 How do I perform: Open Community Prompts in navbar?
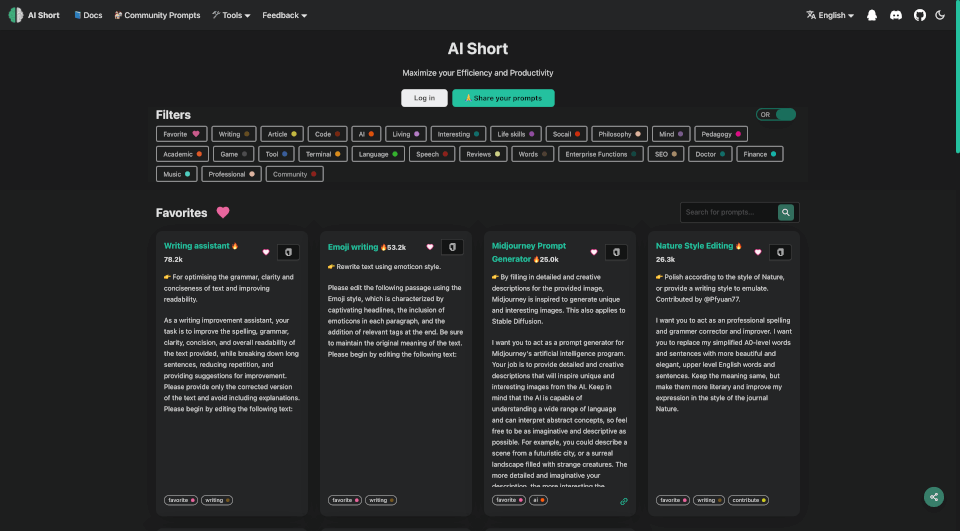[x=157, y=15]
